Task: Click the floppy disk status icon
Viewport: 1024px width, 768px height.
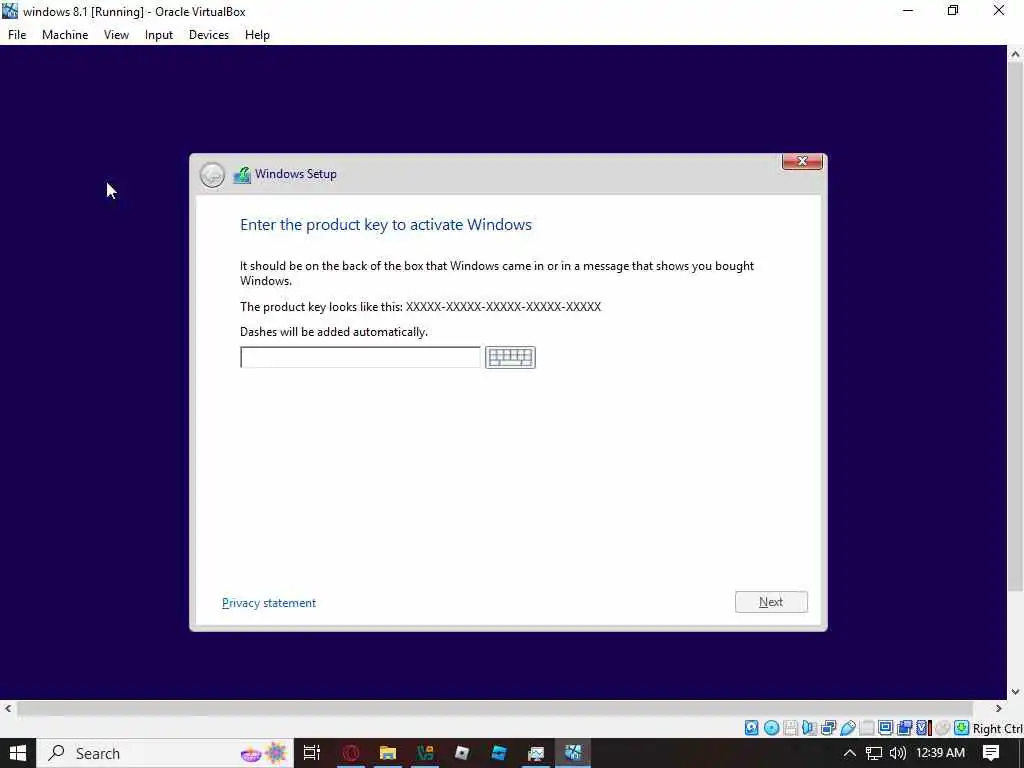Action: [x=790, y=728]
